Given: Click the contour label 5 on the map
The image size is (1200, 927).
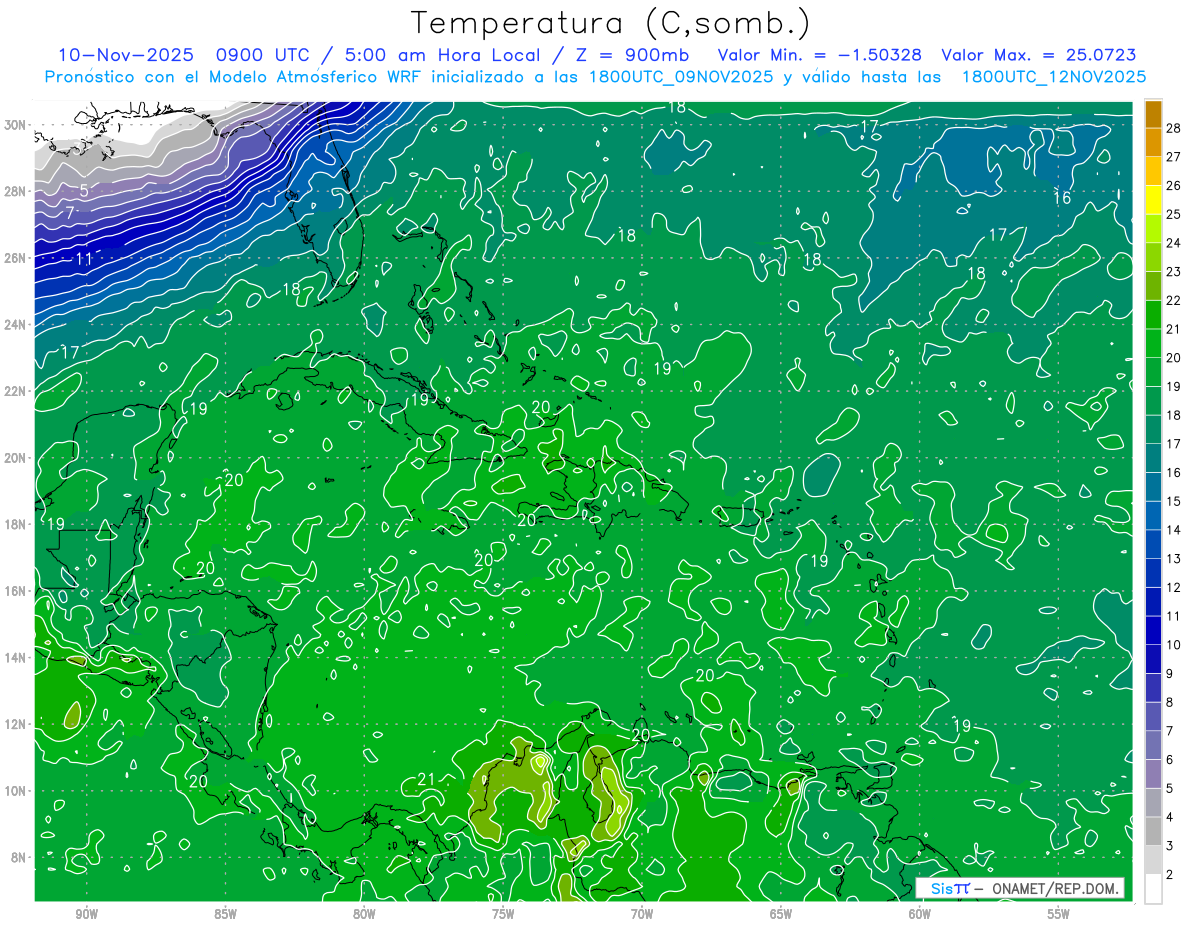Looking at the screenshot, I should click(84, 190).
